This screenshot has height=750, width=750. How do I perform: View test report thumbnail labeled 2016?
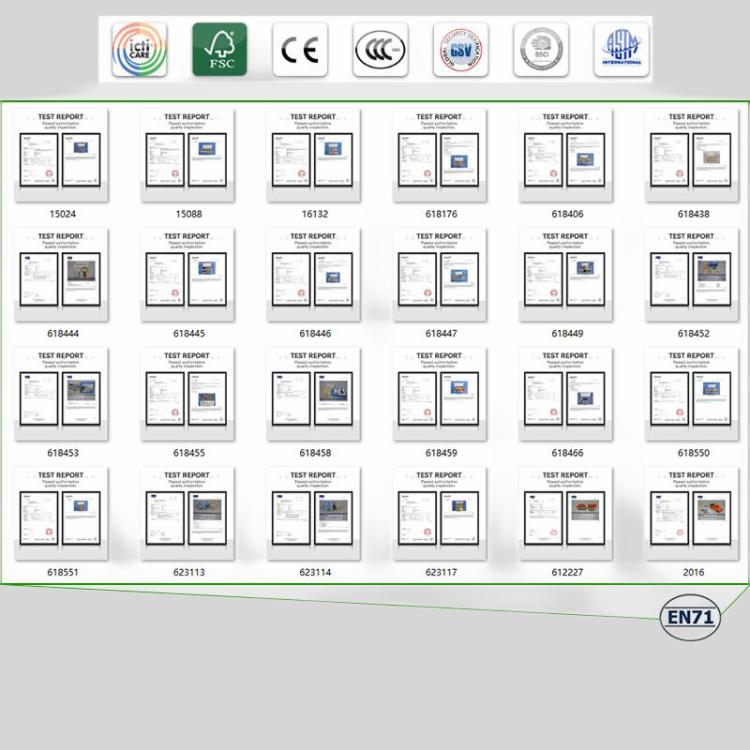pyautogui.click(x=692, y=514)
